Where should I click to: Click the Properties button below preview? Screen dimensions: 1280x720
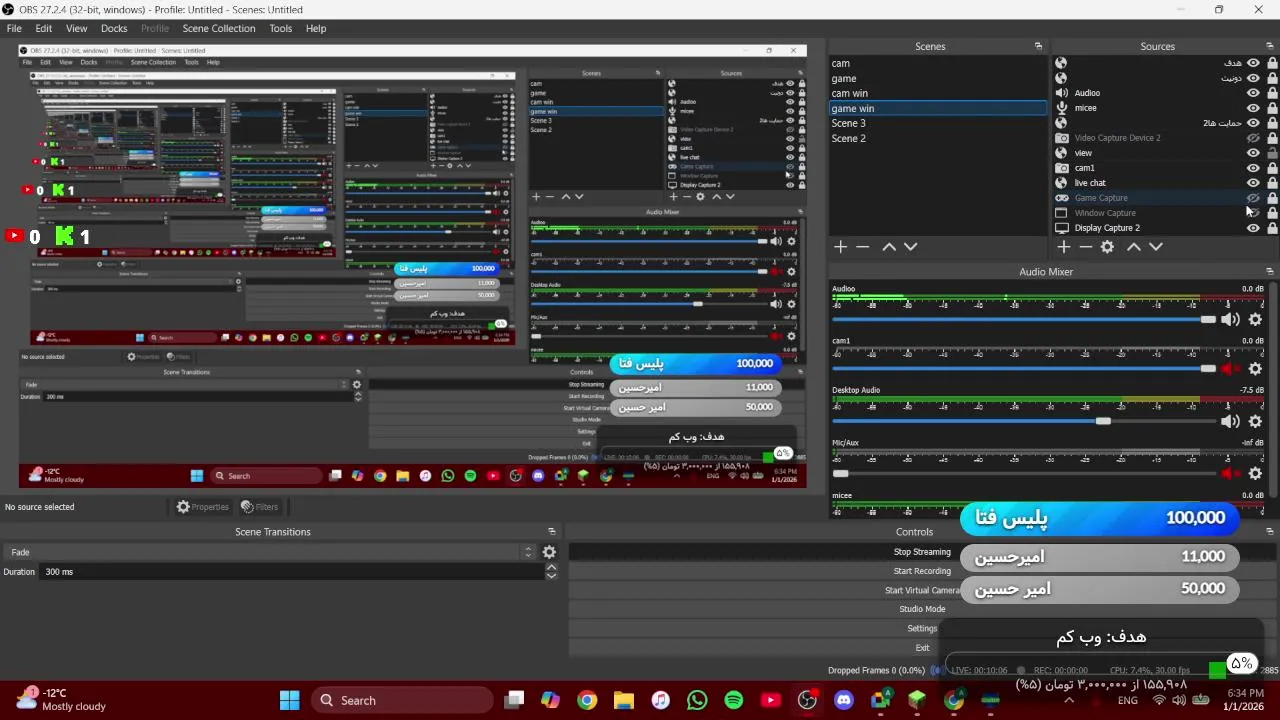coord(203,507)
